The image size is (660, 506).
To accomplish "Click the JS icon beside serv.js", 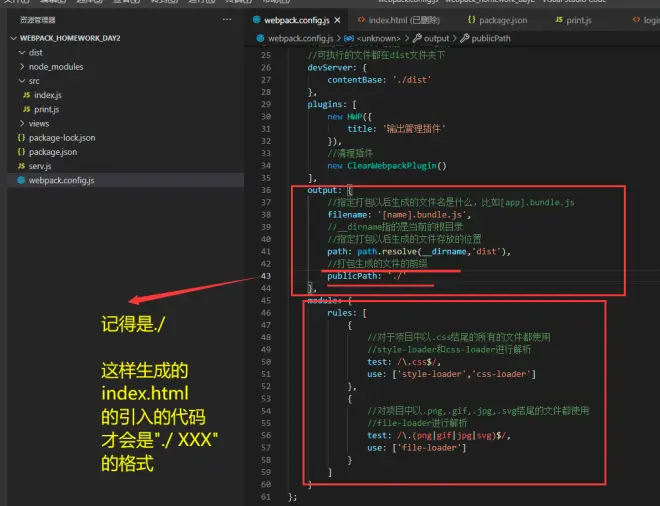I will 21,166.
